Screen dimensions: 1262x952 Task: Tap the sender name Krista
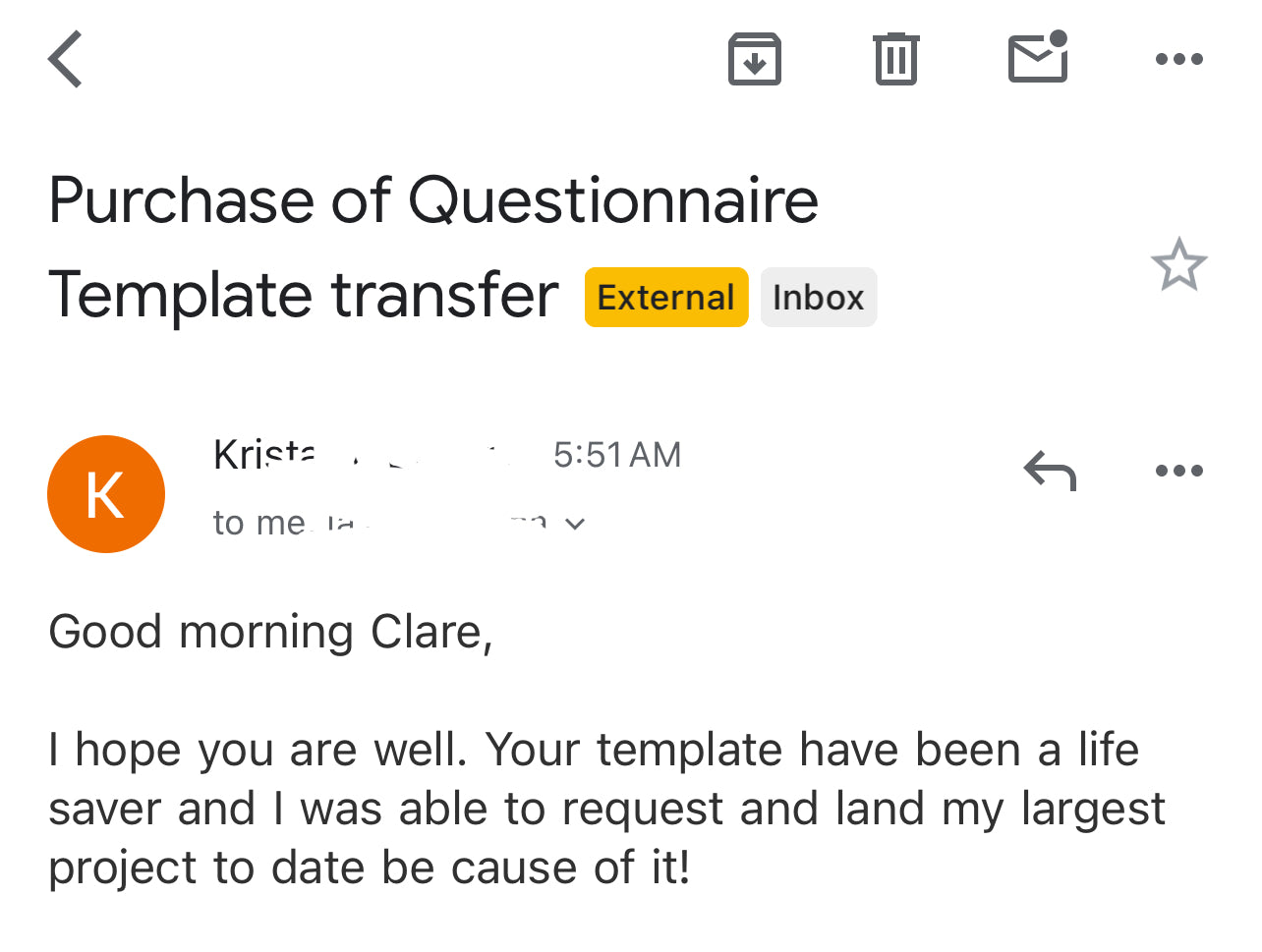[x=265, y=455]
